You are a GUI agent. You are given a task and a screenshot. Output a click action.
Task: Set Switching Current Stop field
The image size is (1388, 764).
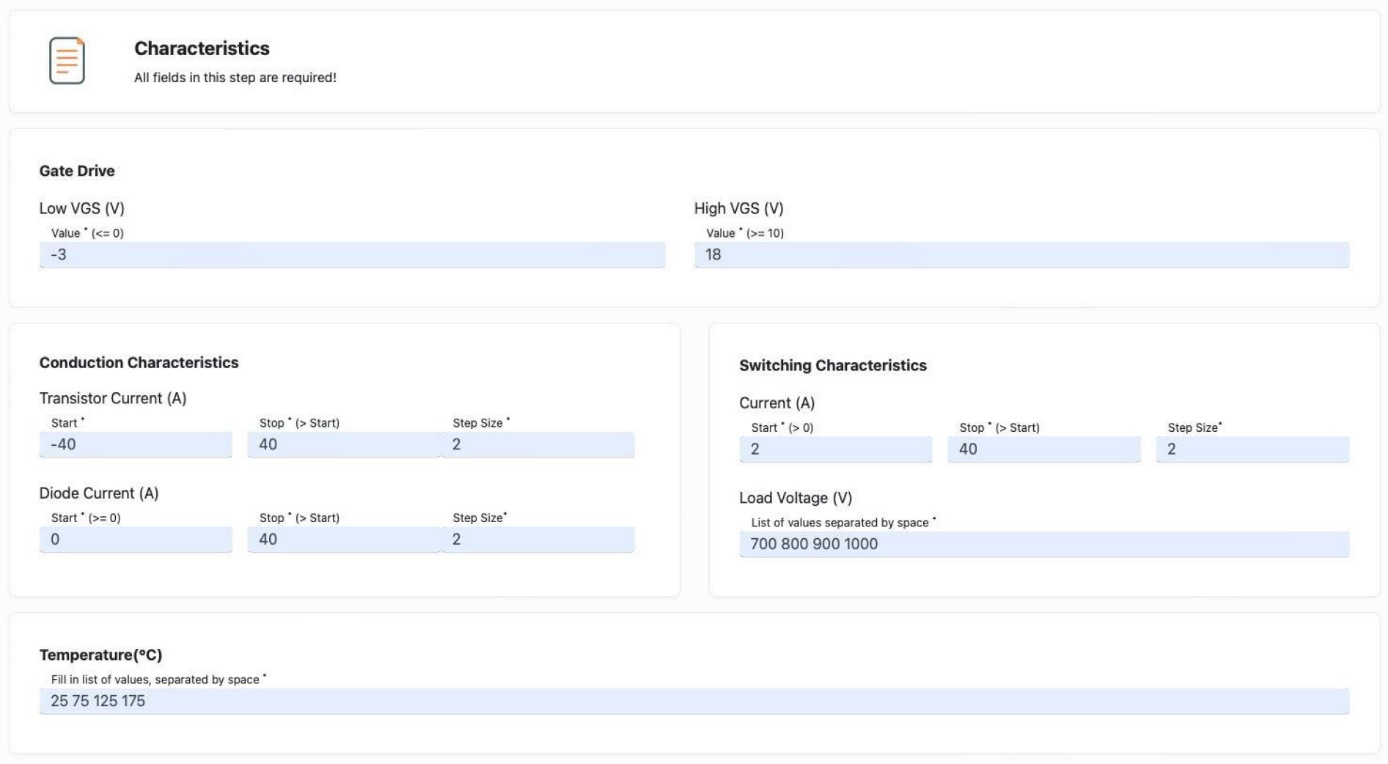pyautogui.click(x=1044, y=450)
